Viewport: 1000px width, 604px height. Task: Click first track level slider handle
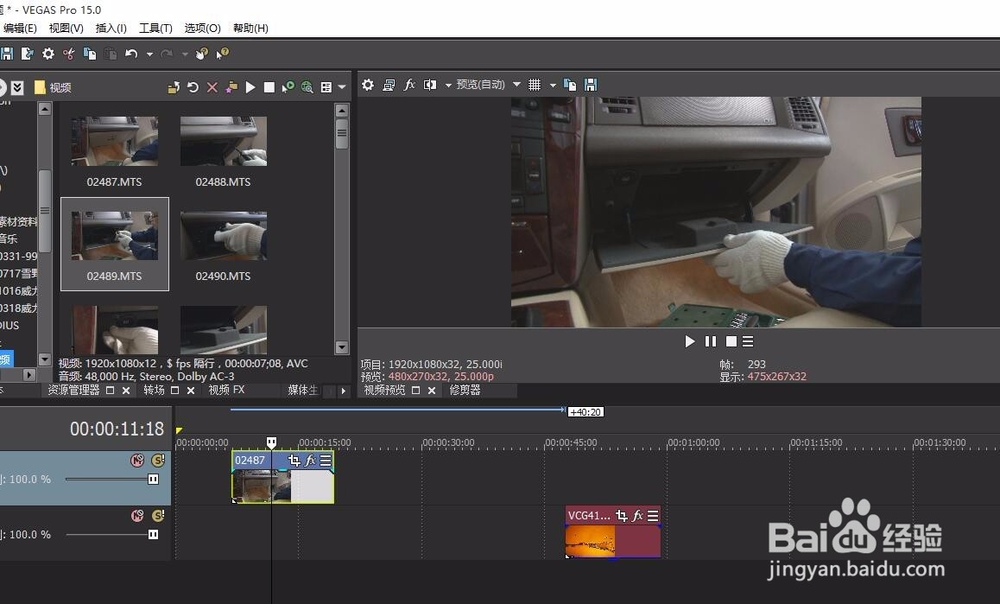point(153,479)
